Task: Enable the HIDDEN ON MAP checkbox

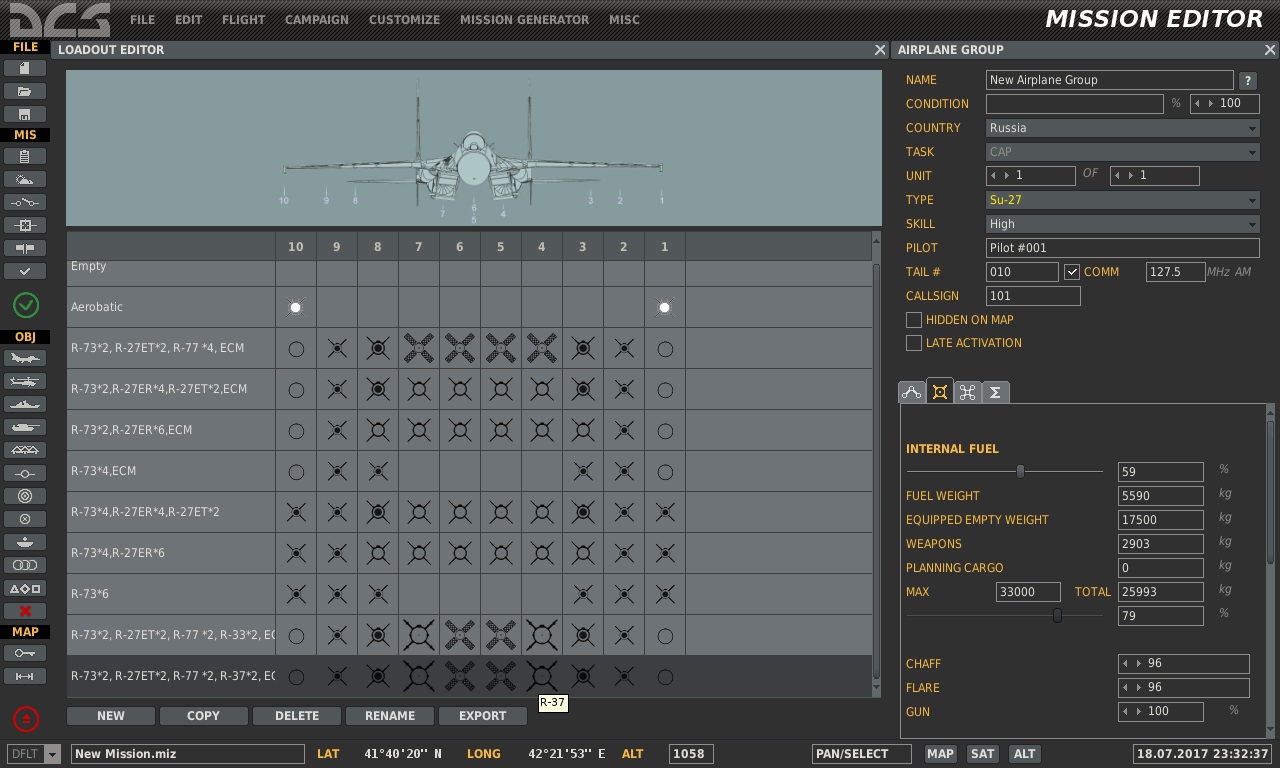Action: point(913,320)
